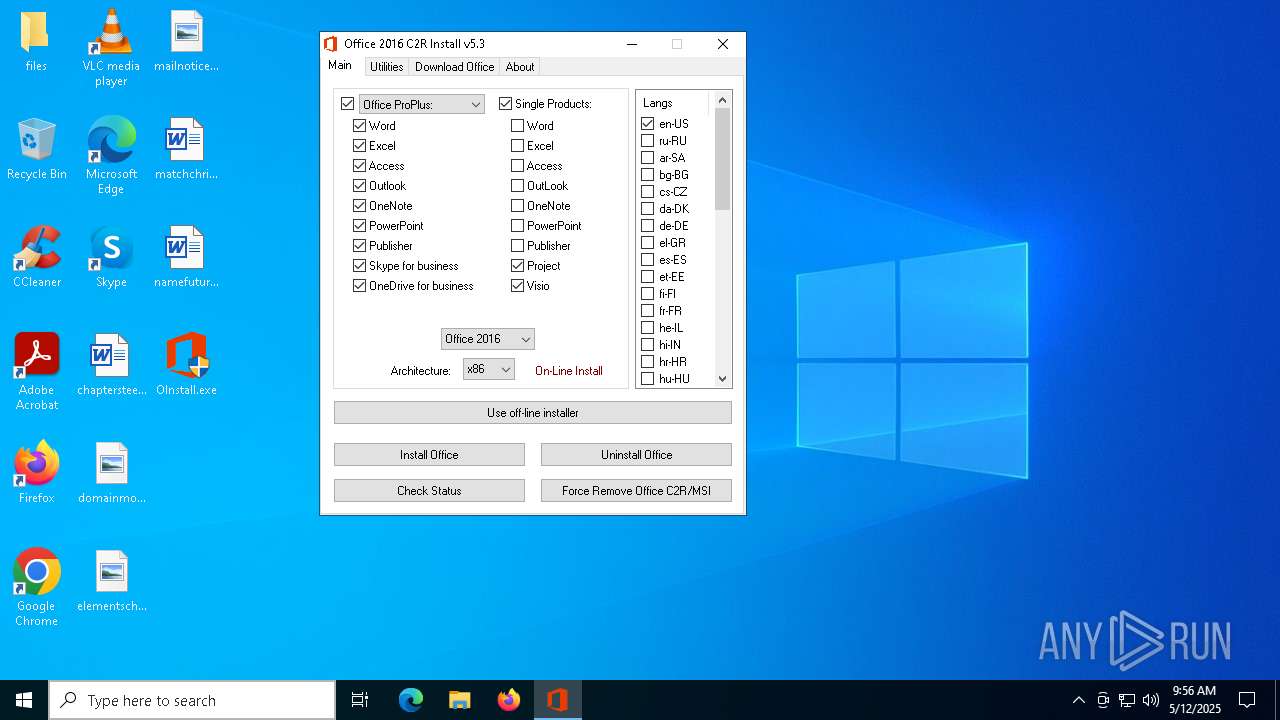Uncheck Excel under Office ProPlus

pyautogui.click(x=360, y=146)
